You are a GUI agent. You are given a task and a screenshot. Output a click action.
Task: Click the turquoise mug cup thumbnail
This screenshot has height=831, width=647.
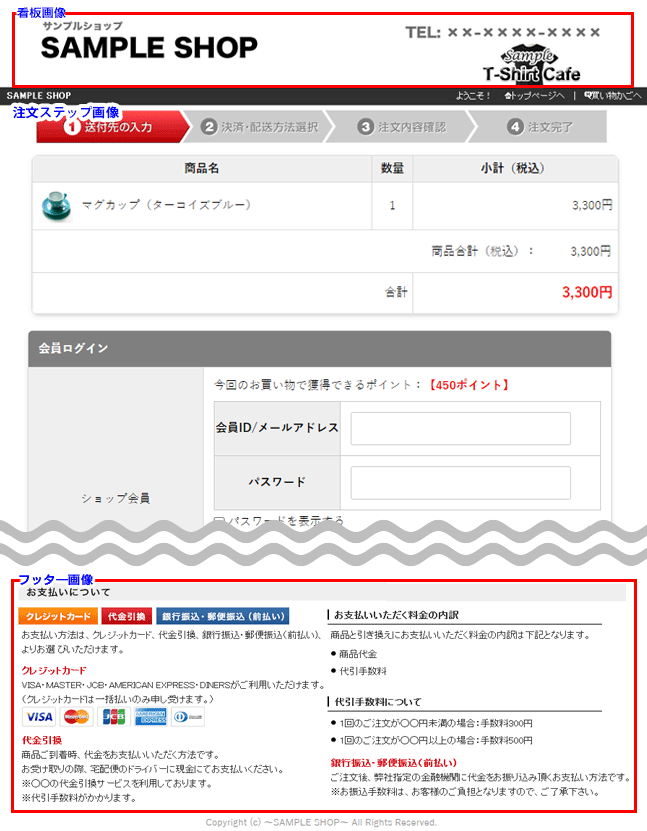tap(56, 206)
